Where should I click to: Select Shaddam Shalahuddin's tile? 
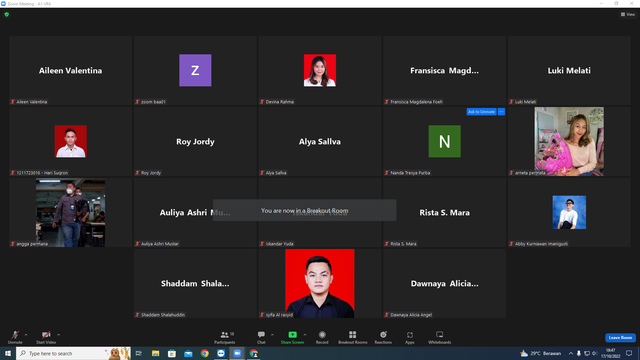point(195,283)
